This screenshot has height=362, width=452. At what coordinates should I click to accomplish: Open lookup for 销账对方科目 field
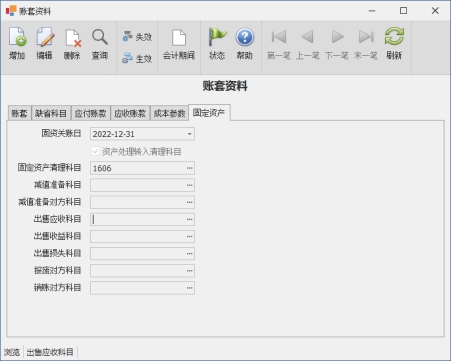coord(189,288)
